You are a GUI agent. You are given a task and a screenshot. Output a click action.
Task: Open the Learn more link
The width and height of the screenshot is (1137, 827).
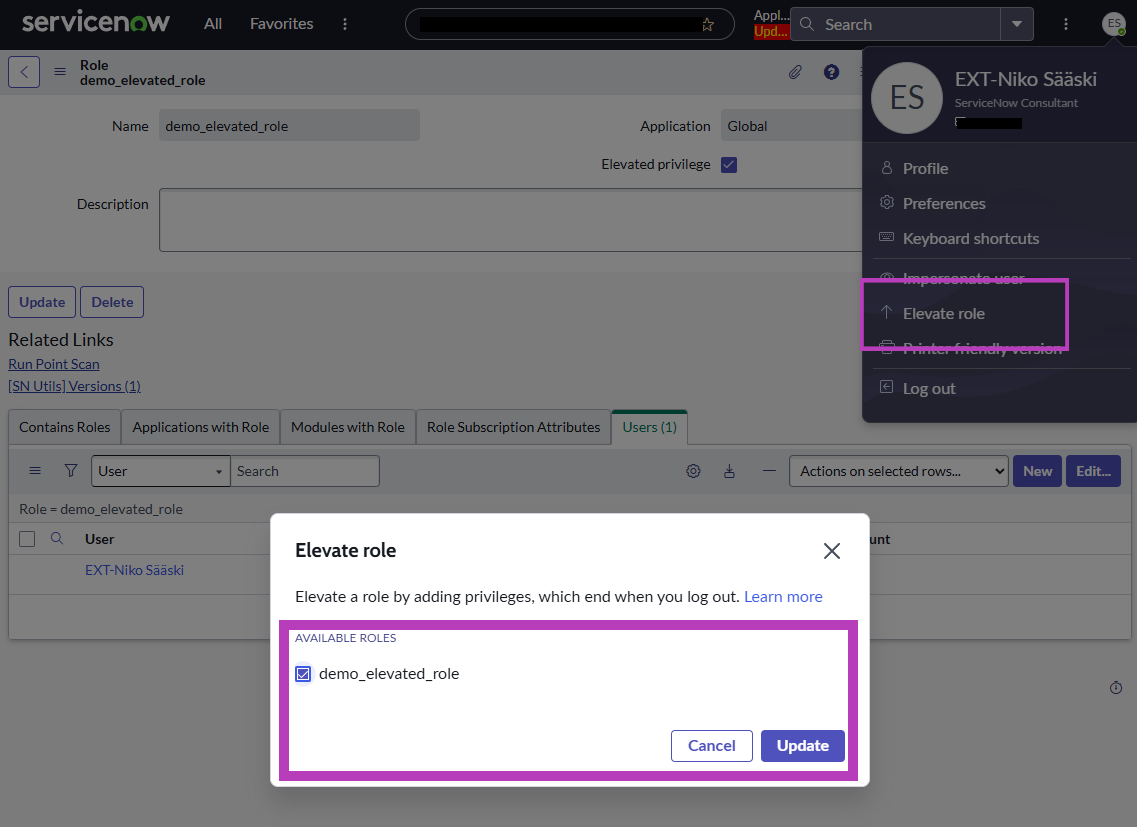coord(783,596)
